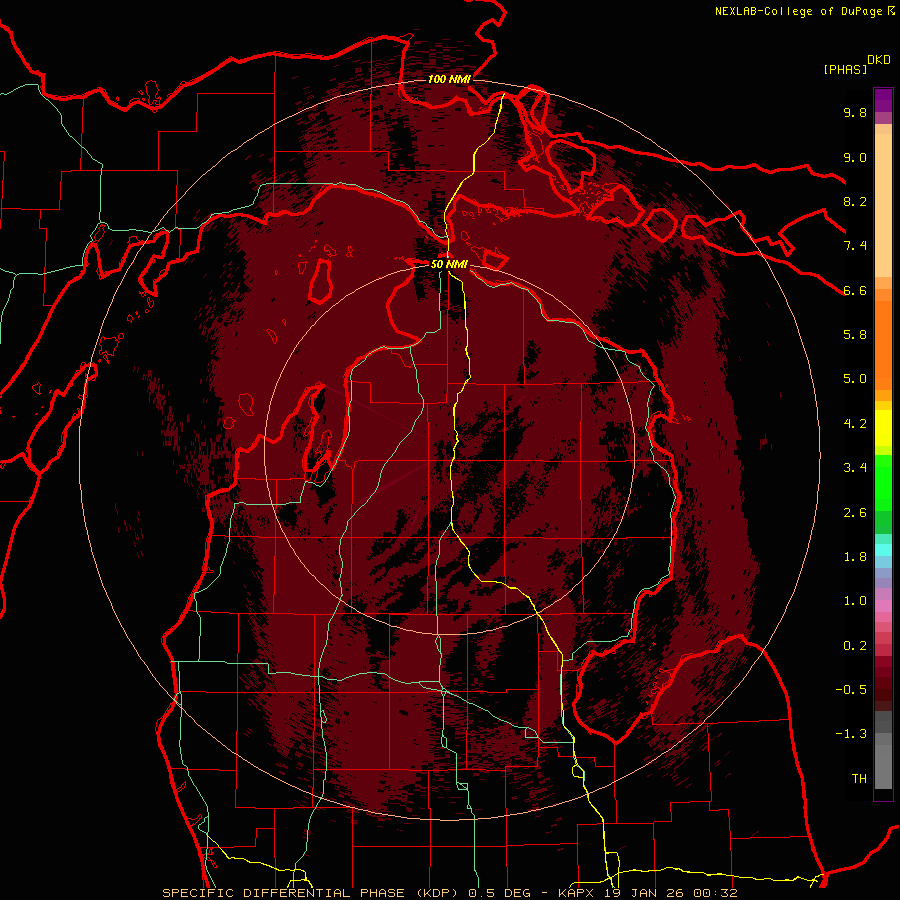Viewport: 900px width, 900px height.
Task: Click the 50 NMI range ring label
Action: point(449,264)
